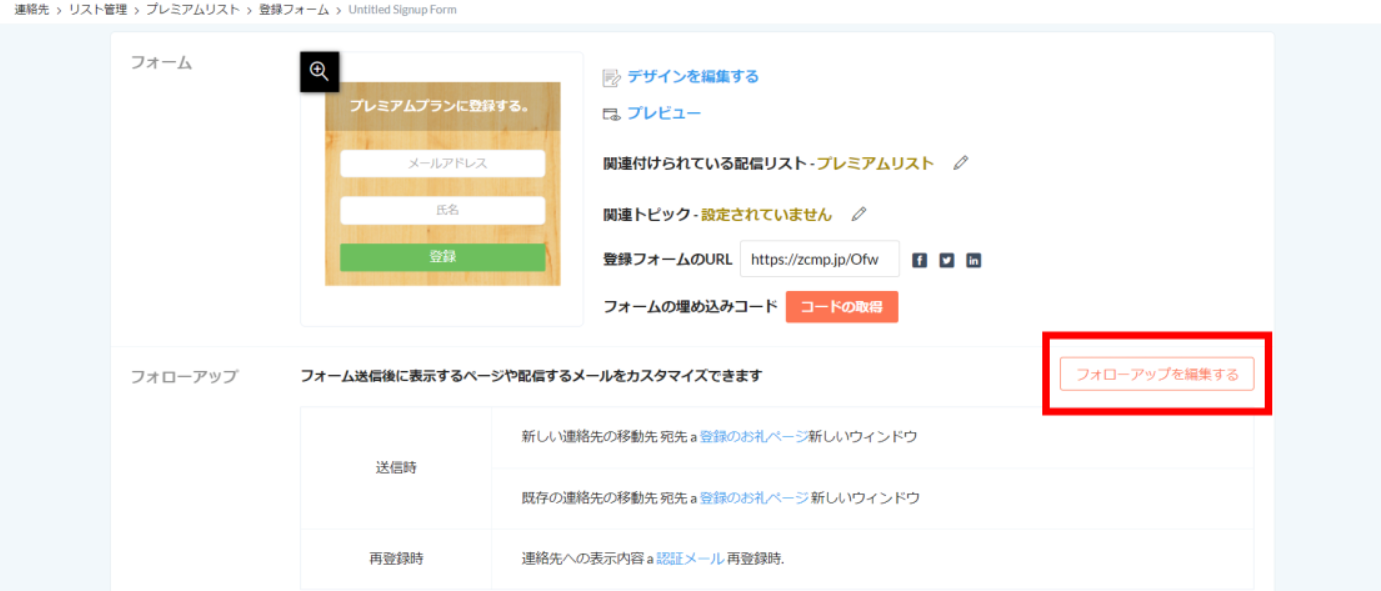Viewport: 1381px width, 591px height.
Task: Click the フォーム section heading
Action: (161, 62)
